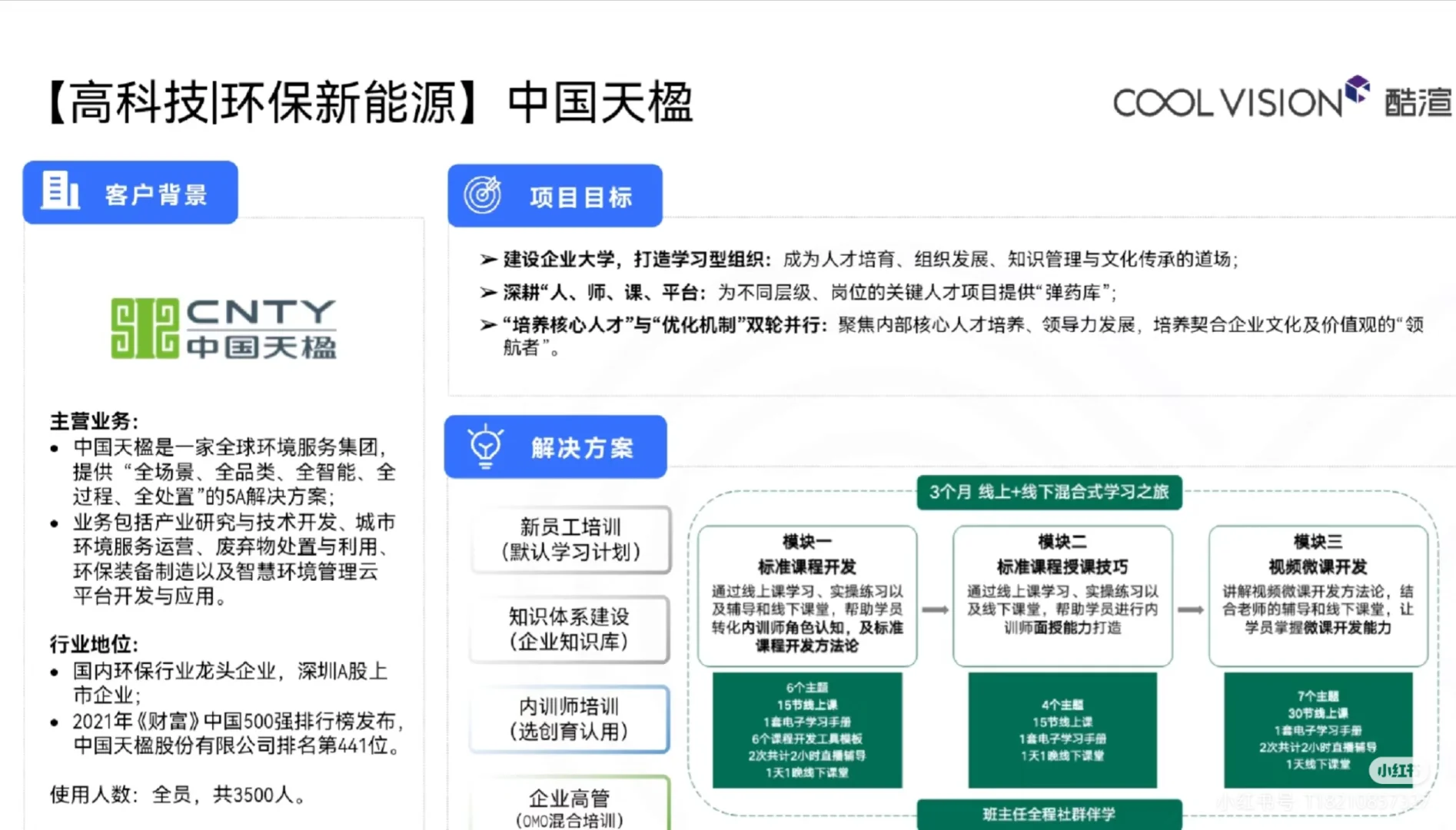The height and width of the screenshot is (830, 1456).
Task: Click the target icon beside 项目目标
Action: point(483,195)
